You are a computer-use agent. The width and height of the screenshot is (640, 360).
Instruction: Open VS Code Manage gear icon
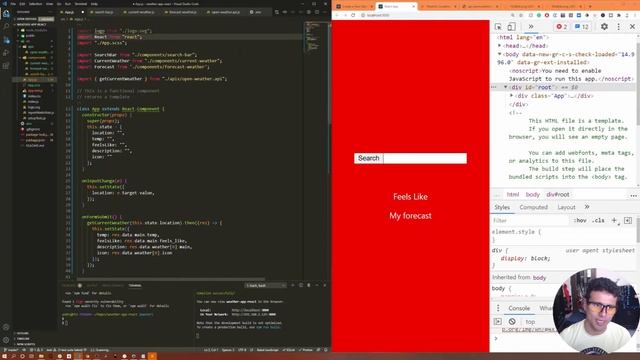[x=6, y=340]
